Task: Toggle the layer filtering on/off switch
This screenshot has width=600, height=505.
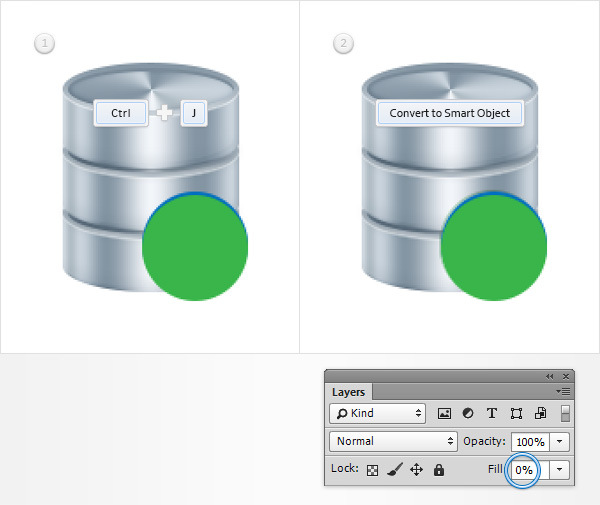Action: click(x=565, y=413)
